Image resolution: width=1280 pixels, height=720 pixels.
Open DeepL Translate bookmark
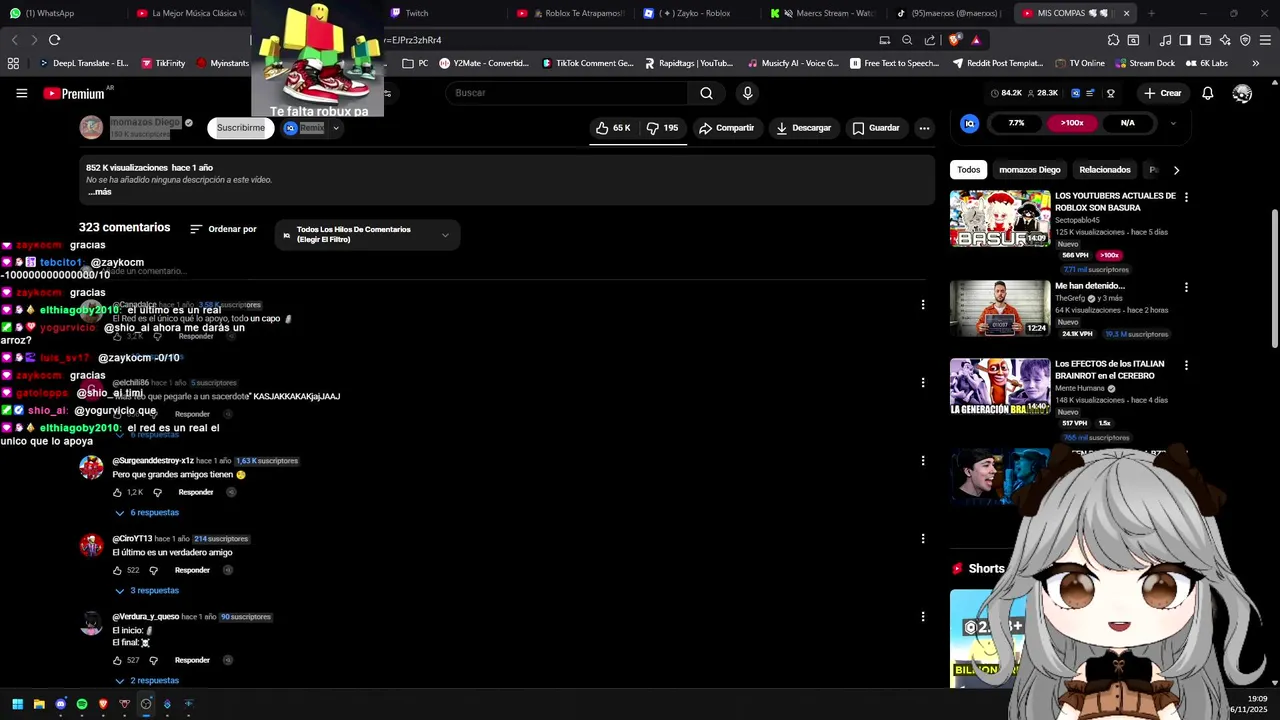coord(83,63)
